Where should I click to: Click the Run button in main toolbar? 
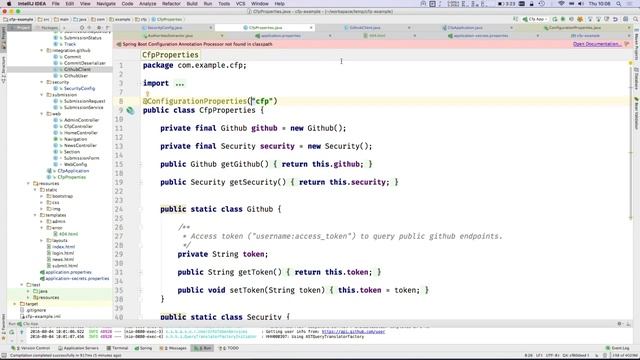click(555, 19)
